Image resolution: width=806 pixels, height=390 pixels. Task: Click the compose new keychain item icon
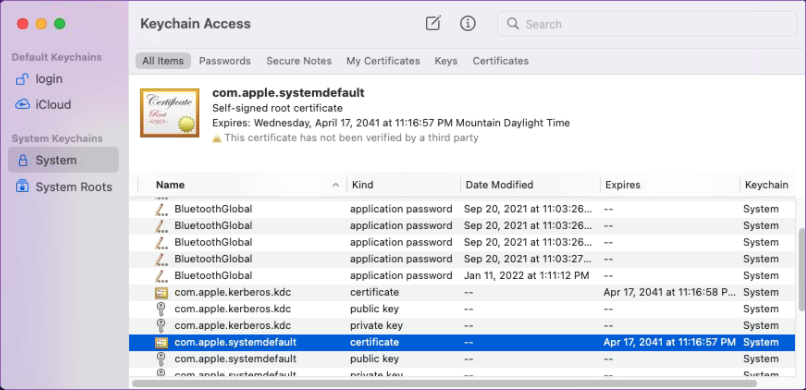tap(433, 23)
